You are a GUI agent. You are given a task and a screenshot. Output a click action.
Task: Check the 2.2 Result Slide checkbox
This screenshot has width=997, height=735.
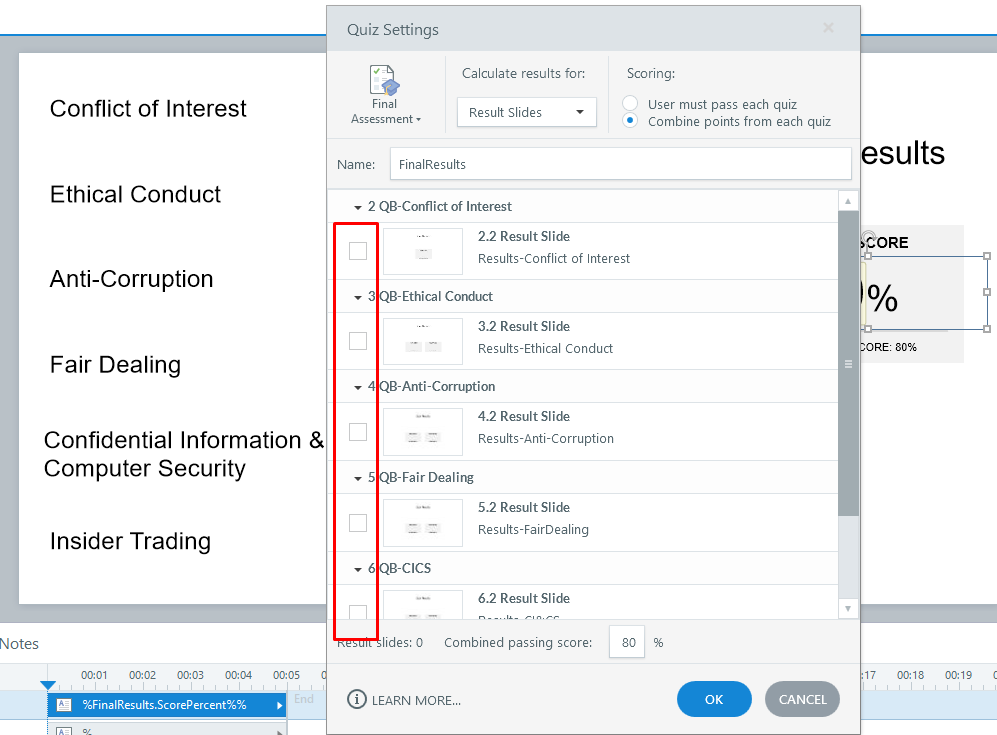[x=358, y=251]
